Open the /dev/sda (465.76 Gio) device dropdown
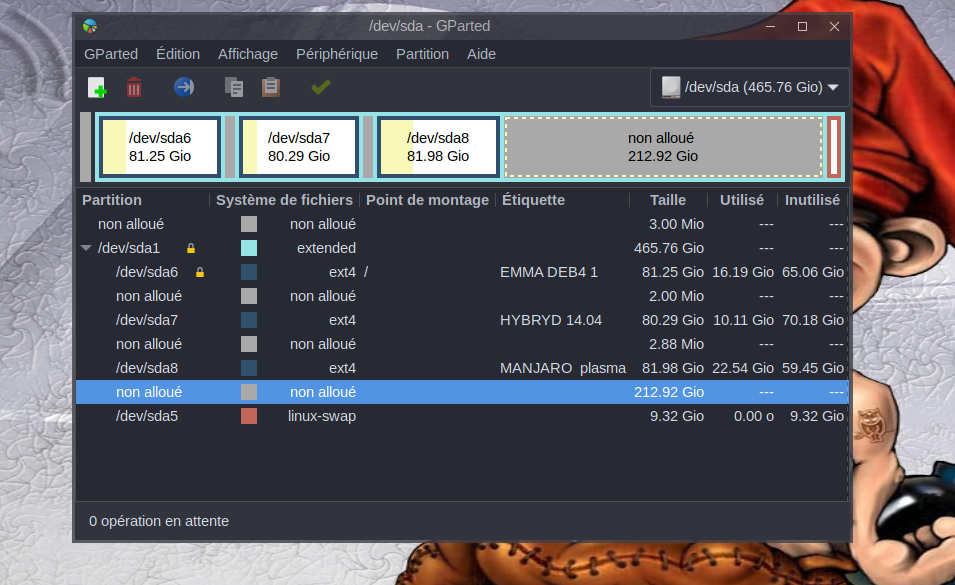Image resolution: width=955 pixels, height=585 pixels. click(x=749, y=87)
